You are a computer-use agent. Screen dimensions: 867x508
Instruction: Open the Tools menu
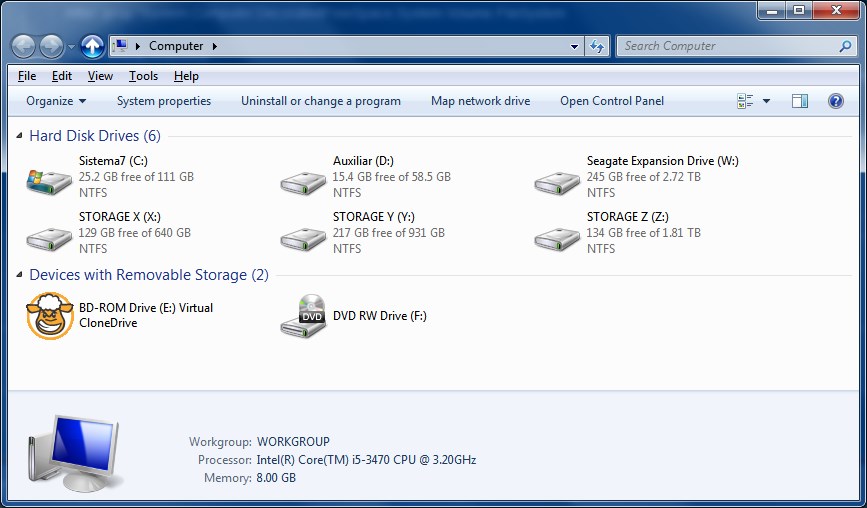click(143, 76)
